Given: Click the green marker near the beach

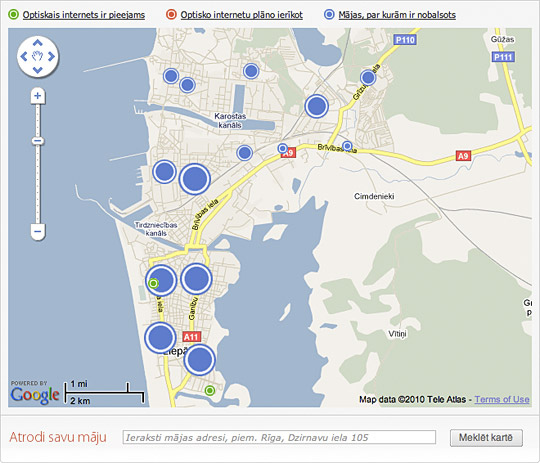Looking at the screenshot, I should (153, 284).
